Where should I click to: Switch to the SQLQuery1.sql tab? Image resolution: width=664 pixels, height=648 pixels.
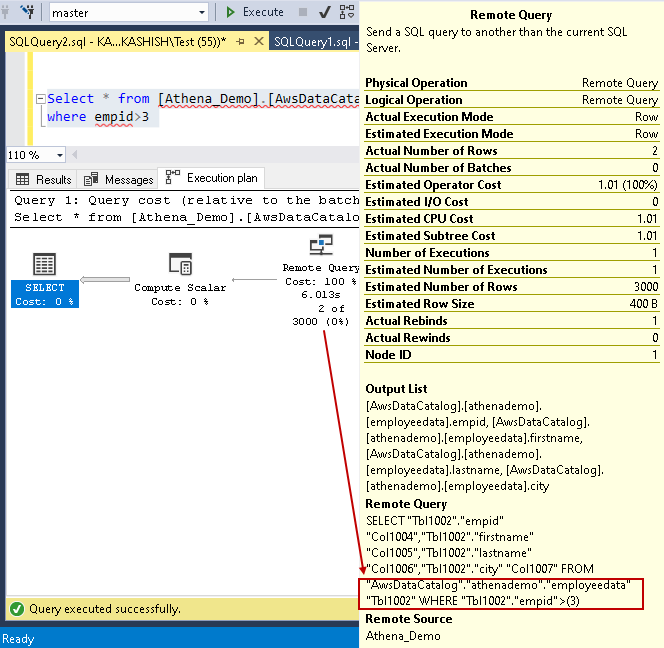click(x=314, y=42)
